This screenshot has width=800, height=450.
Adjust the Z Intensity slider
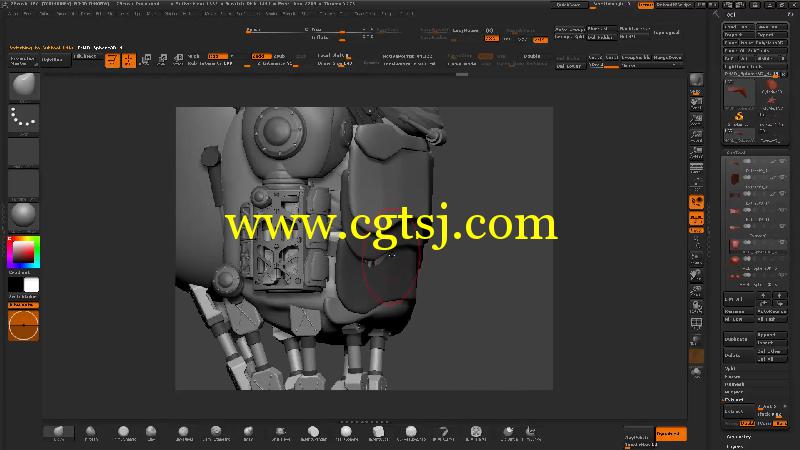[x=277, y=64]
